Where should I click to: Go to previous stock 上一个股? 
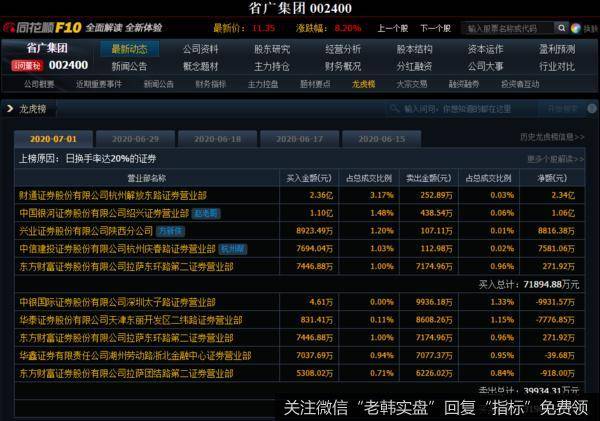pos(393,28)
